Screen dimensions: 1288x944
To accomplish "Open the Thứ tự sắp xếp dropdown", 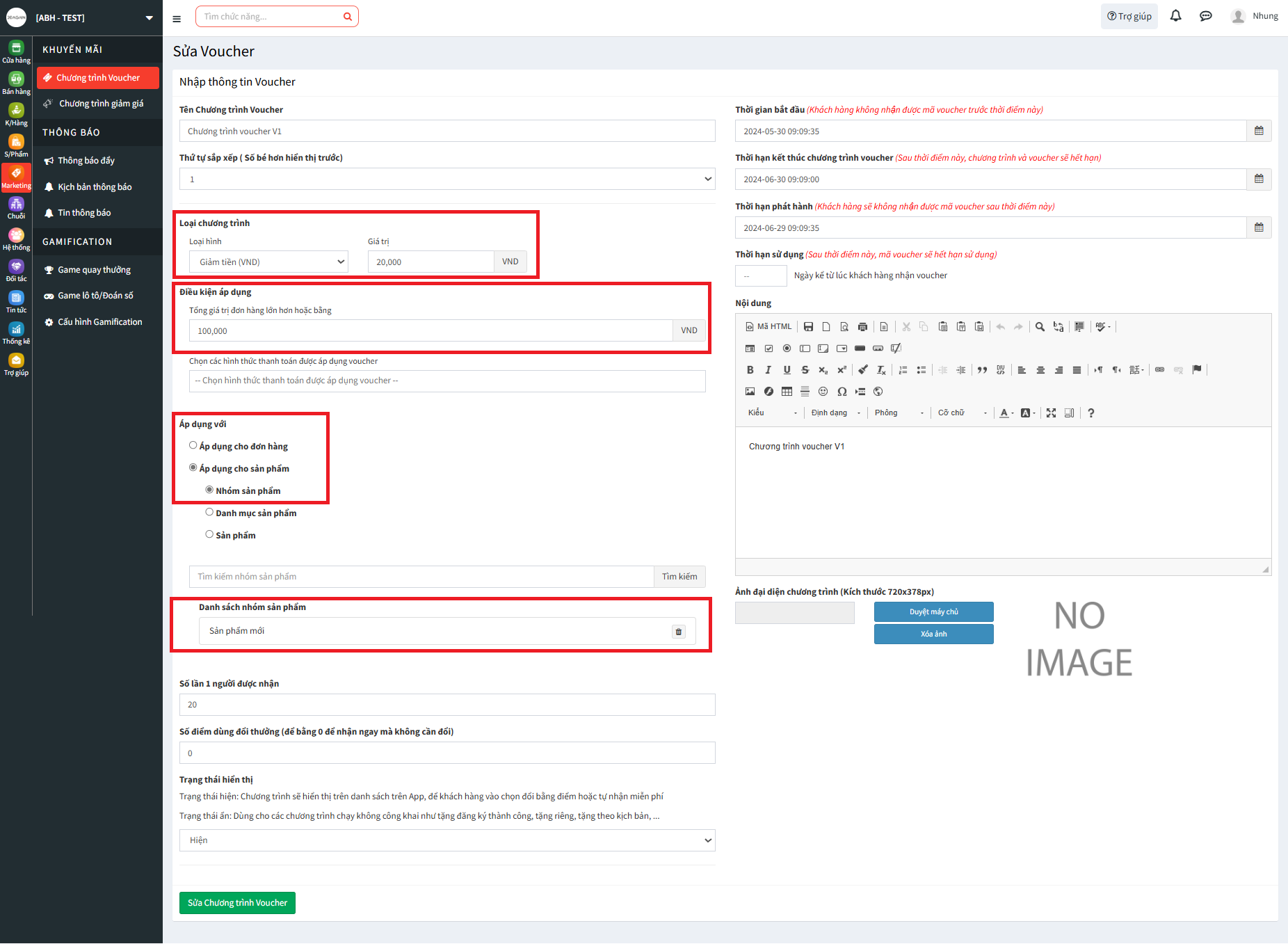I will [447, 179].
